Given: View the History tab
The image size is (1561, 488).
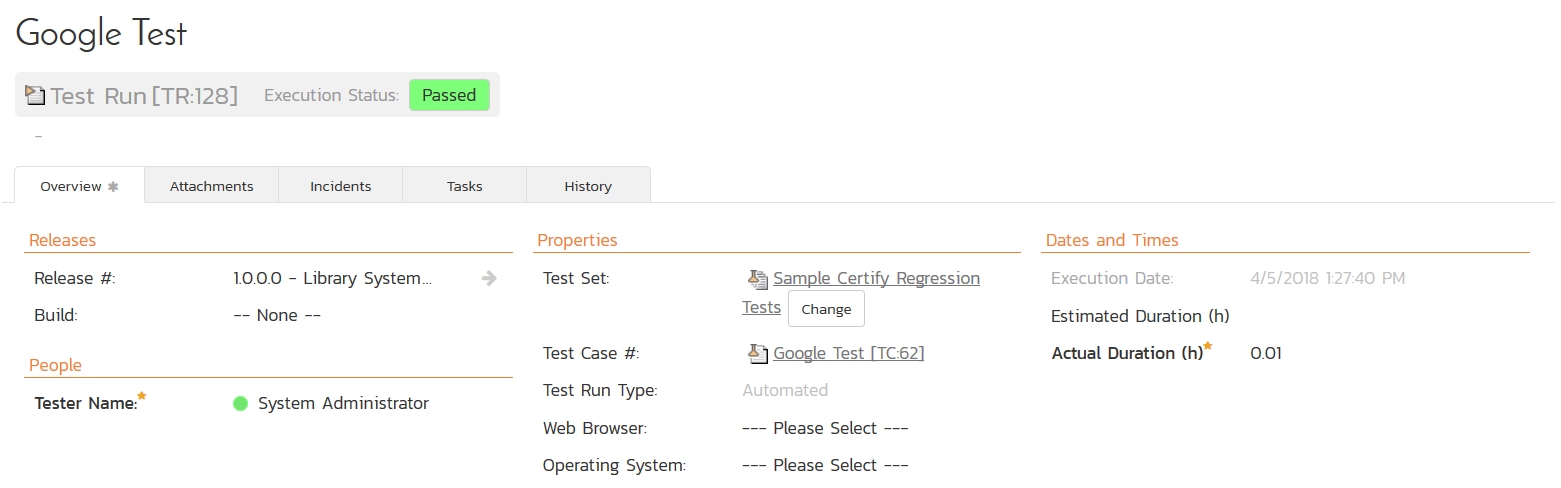Looking at the screenshot, I should tap(587, 186).
